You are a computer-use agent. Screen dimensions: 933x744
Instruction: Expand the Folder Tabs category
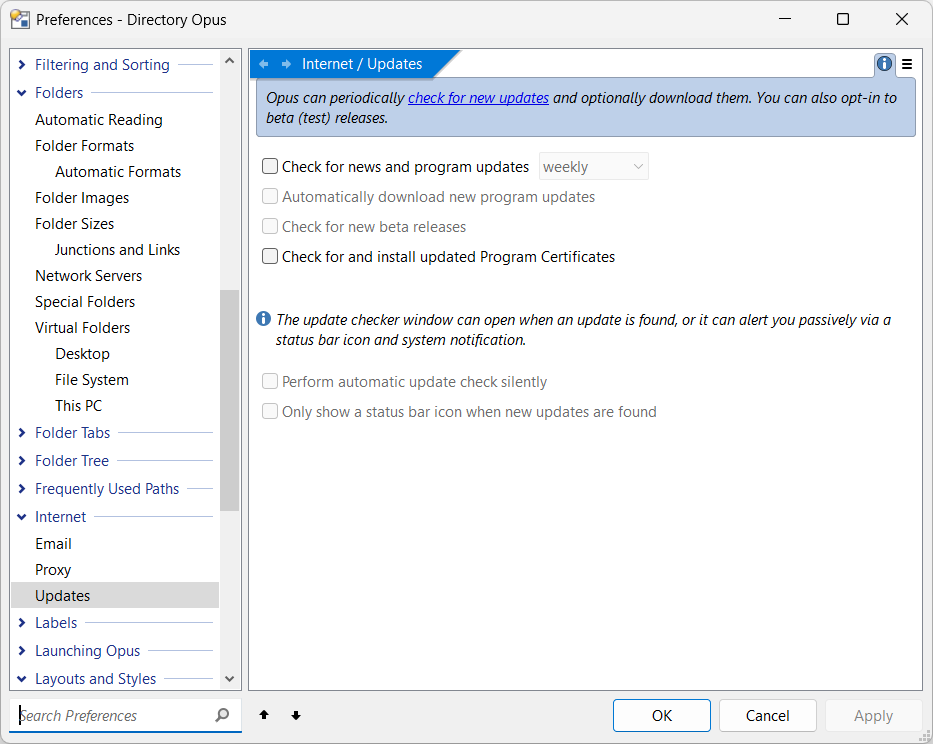coord(22,433)
